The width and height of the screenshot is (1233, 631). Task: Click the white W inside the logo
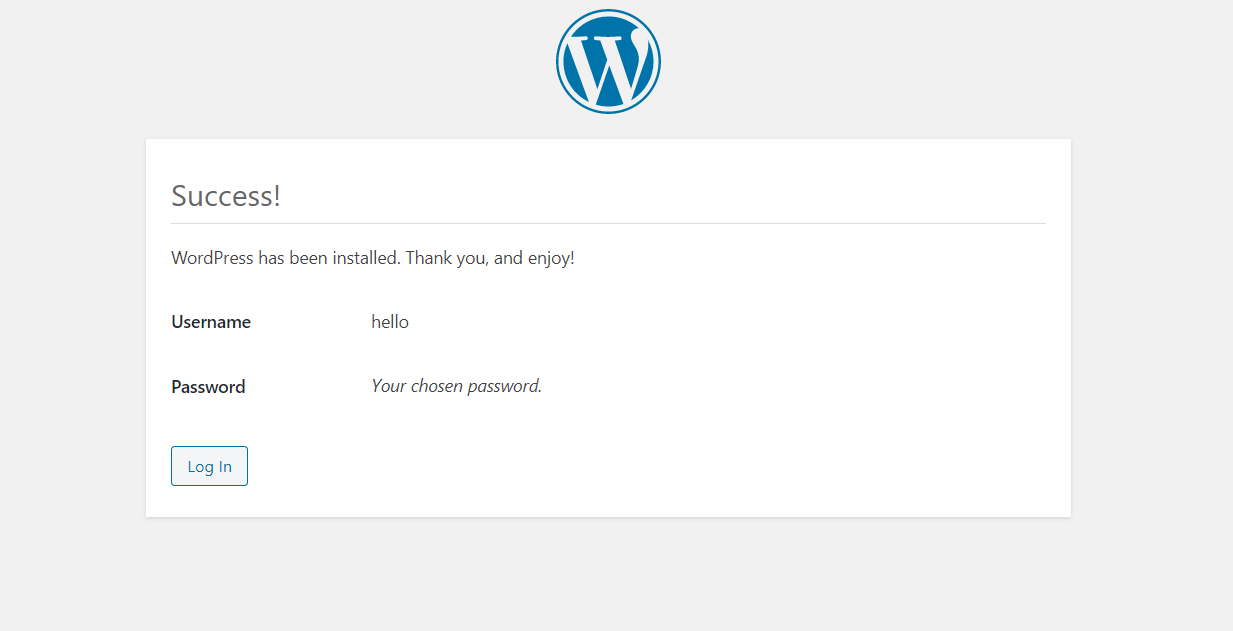point(608,67)
